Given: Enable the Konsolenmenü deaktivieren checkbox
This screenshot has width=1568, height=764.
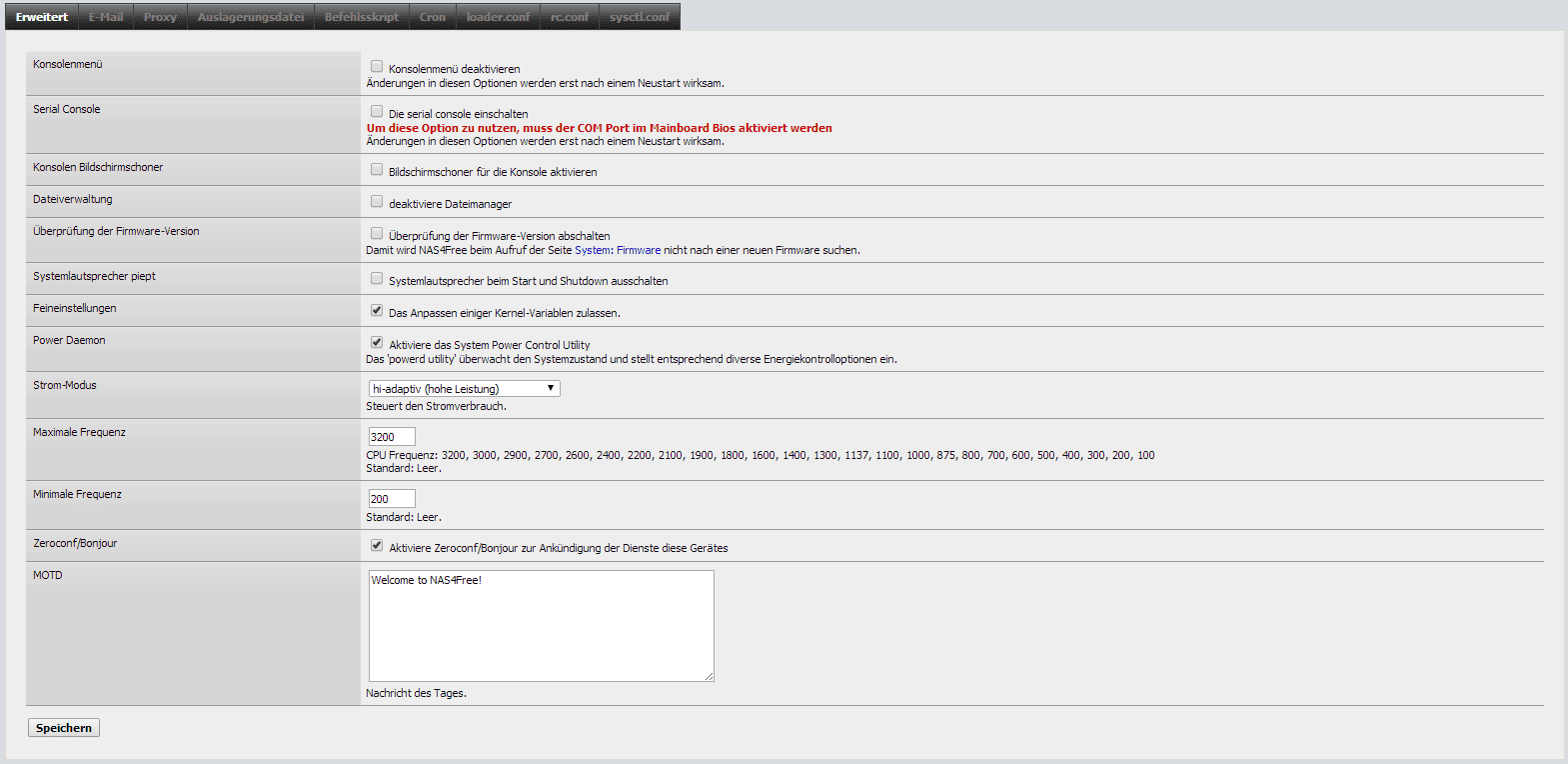Looking at the screenshot, I should (x=377, y=67).
